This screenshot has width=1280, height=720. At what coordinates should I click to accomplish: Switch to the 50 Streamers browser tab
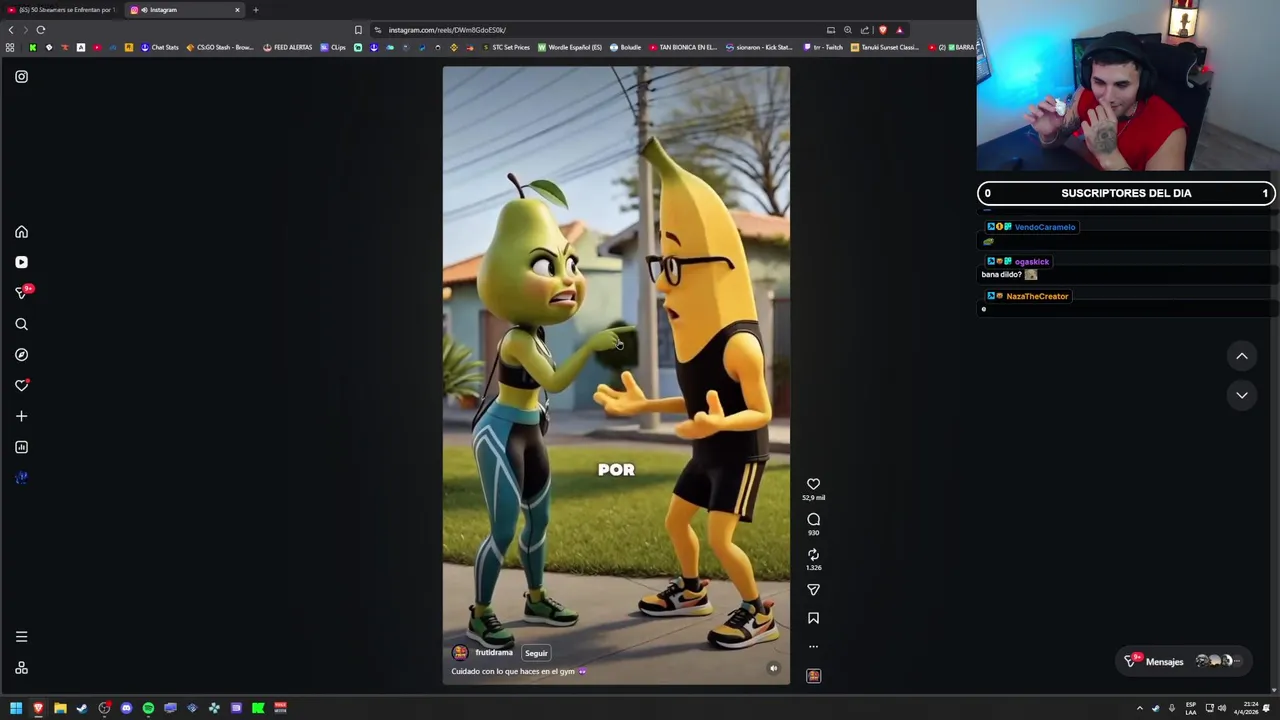tap(62, 10)
